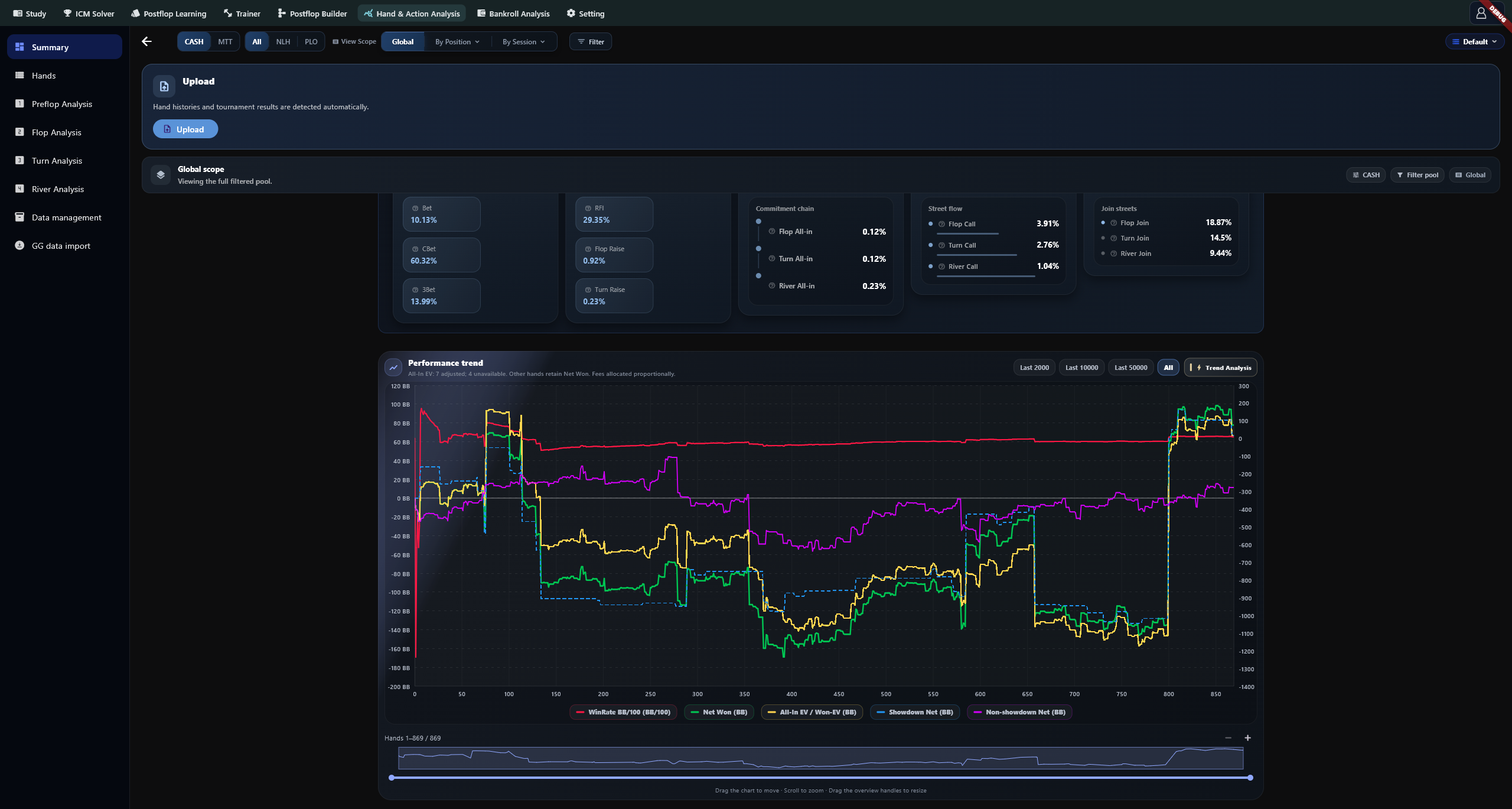Toggle All-In EV / Won-EV legend series

[x=812, y=712]
